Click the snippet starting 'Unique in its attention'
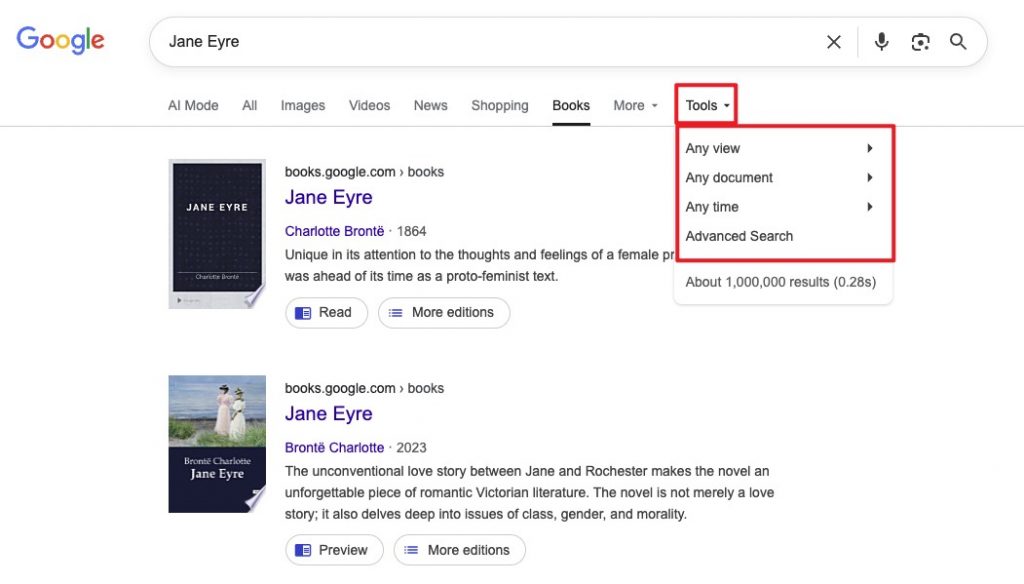Image resolution: width=1024 pixels, height=584 pixels. [x=479, y=265]
